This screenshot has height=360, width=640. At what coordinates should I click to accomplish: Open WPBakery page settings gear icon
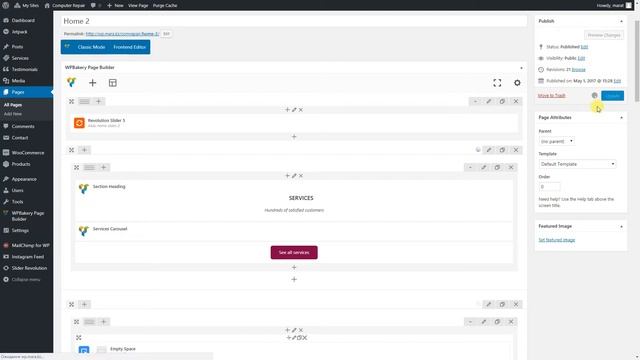(x=517, y=83)
